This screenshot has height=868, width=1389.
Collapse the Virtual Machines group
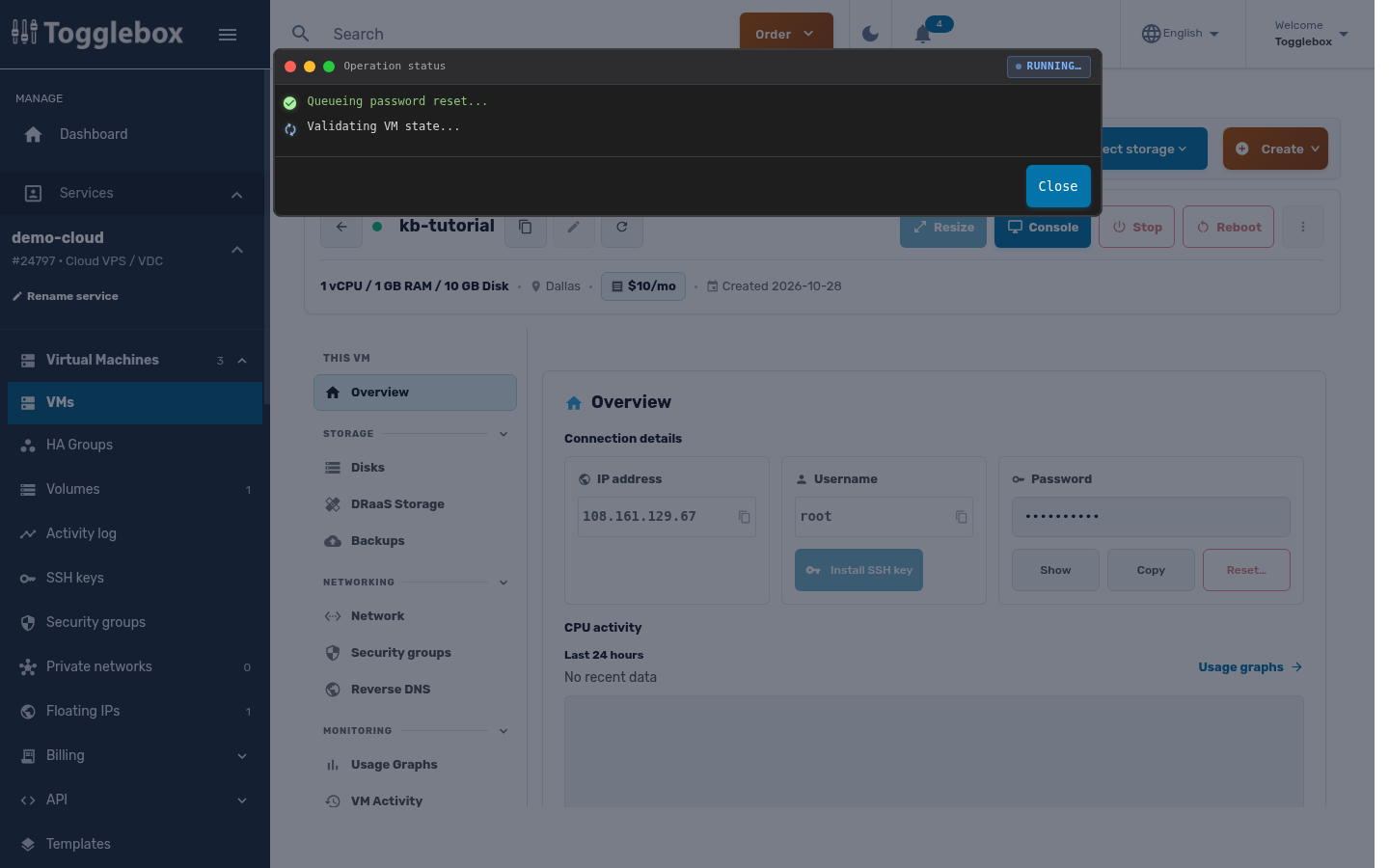(x=242, y=361)
